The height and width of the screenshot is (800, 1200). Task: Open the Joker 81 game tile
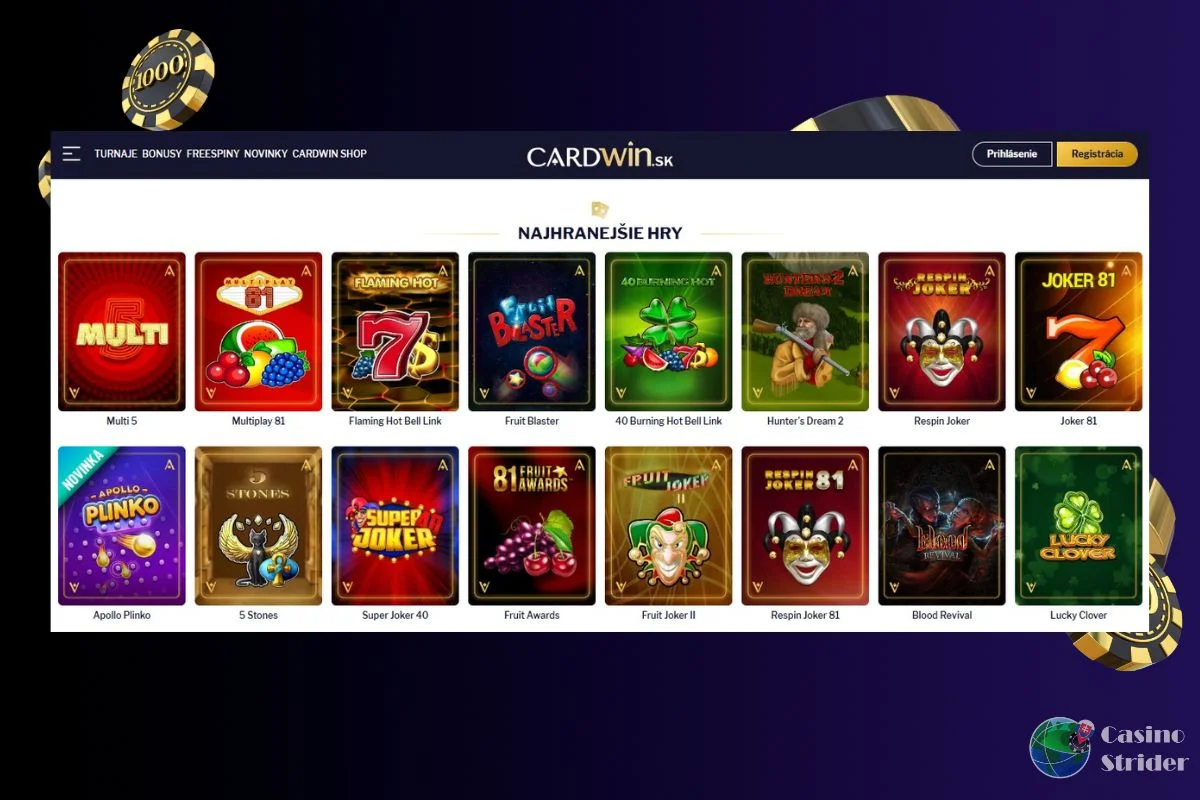tap(1078, 332)
